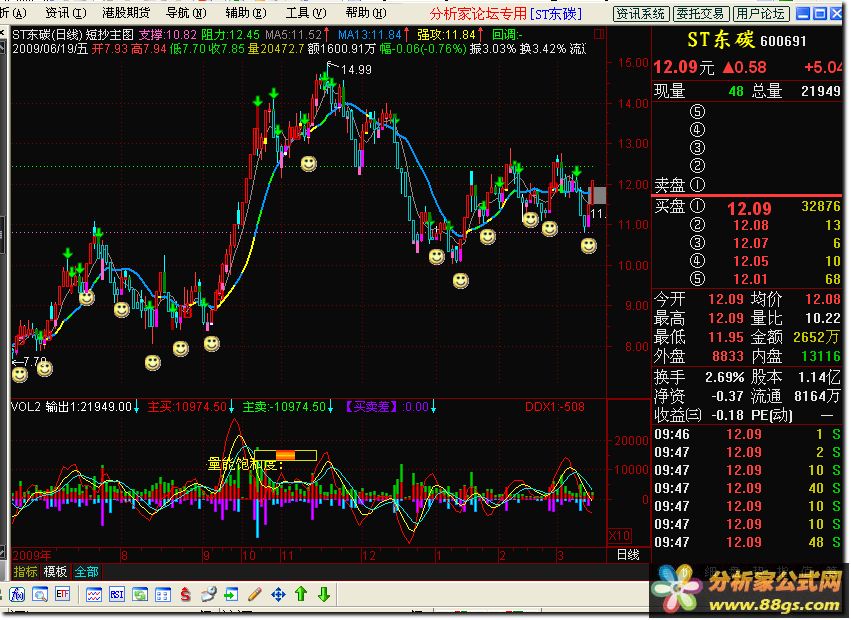Select the pencil drawing tool
851x620 pixels.
tap(254, 594)
